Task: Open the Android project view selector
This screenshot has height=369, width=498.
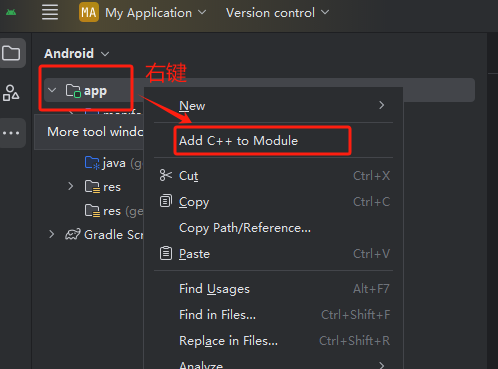Action: [77, 53]
